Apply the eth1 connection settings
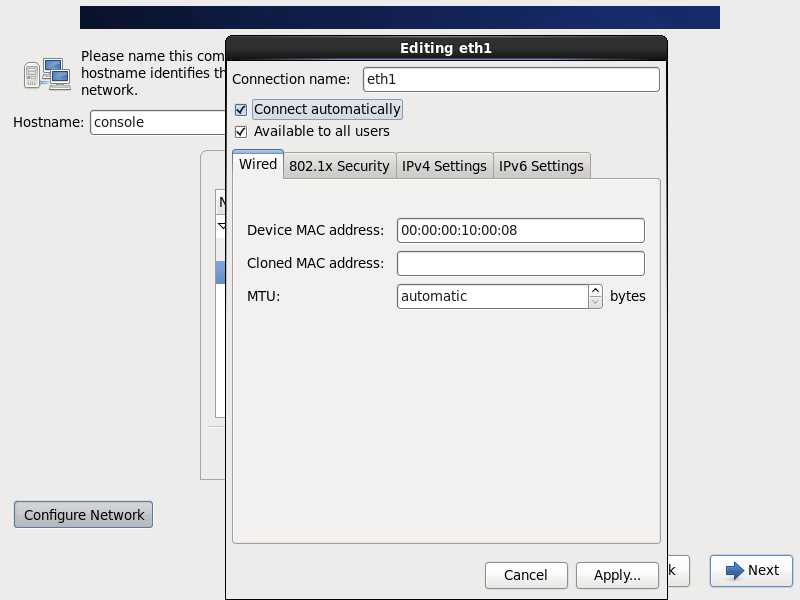The height and width of the screenshot is (600, 800). (x=617, y=575)
